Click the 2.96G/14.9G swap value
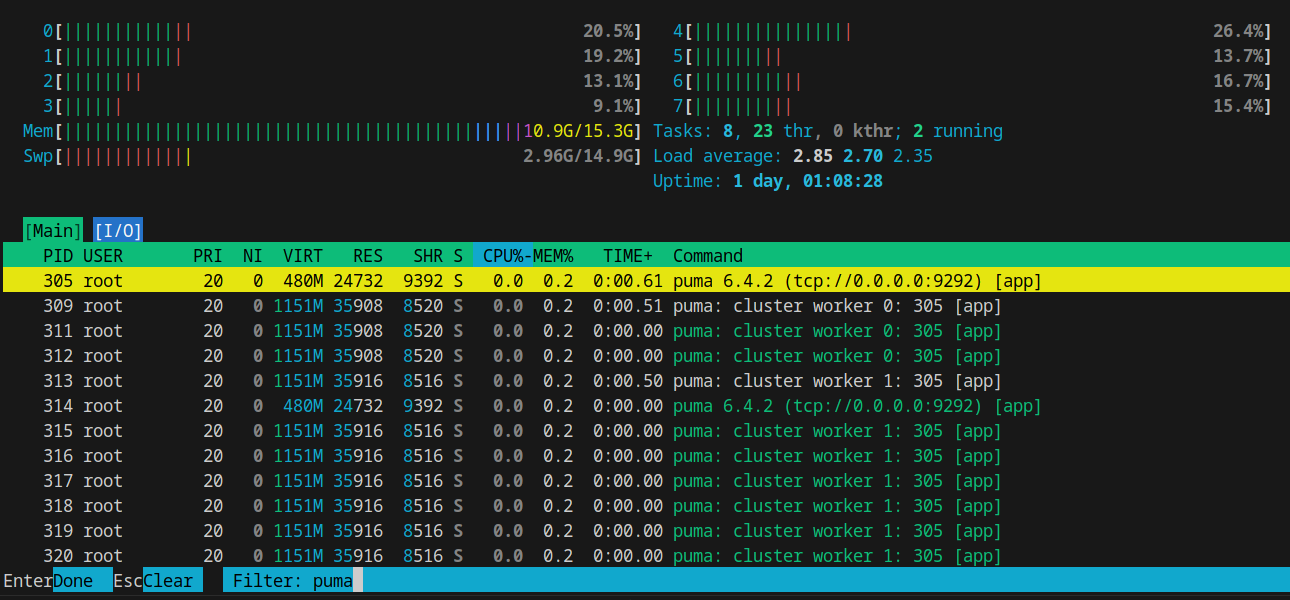Screen dimensions: 1290x600 pos(578,156)
